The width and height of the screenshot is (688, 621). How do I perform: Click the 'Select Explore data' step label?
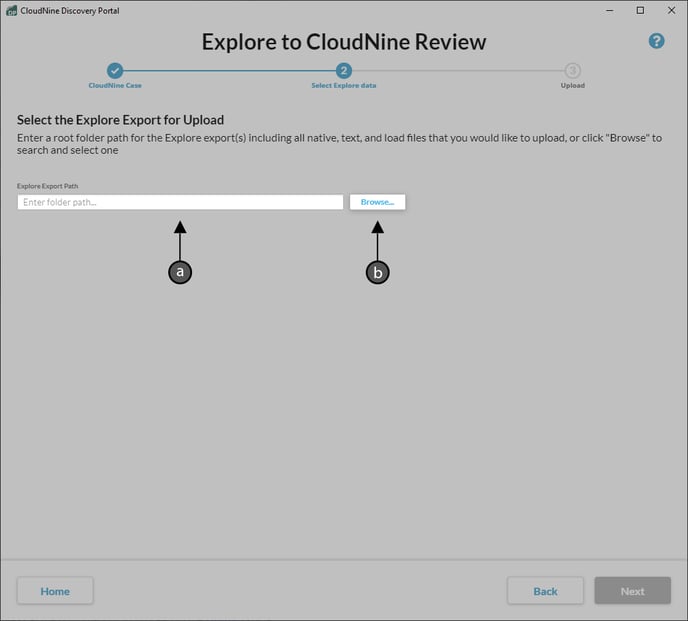tap(344, 86)
